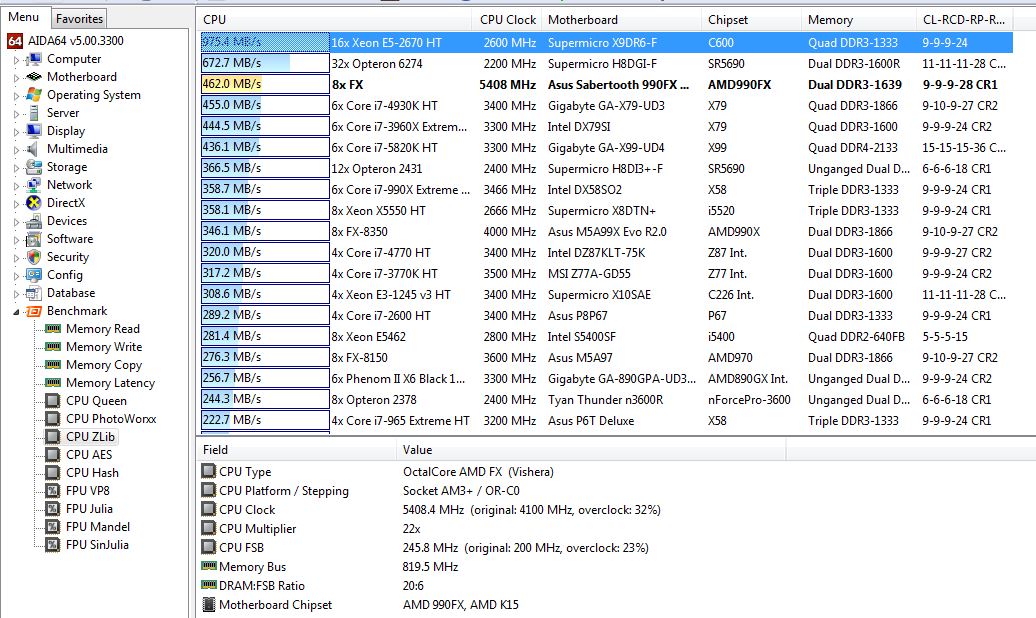
Task: Expand the Operating System tree node
Action: [17, 96]
